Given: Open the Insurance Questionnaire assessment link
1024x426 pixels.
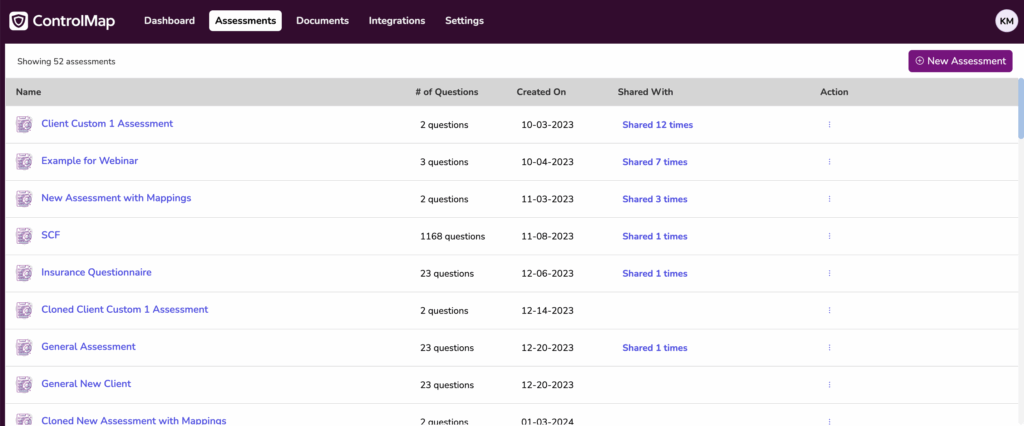Looking at the screenshot, I should click(96, 272).
